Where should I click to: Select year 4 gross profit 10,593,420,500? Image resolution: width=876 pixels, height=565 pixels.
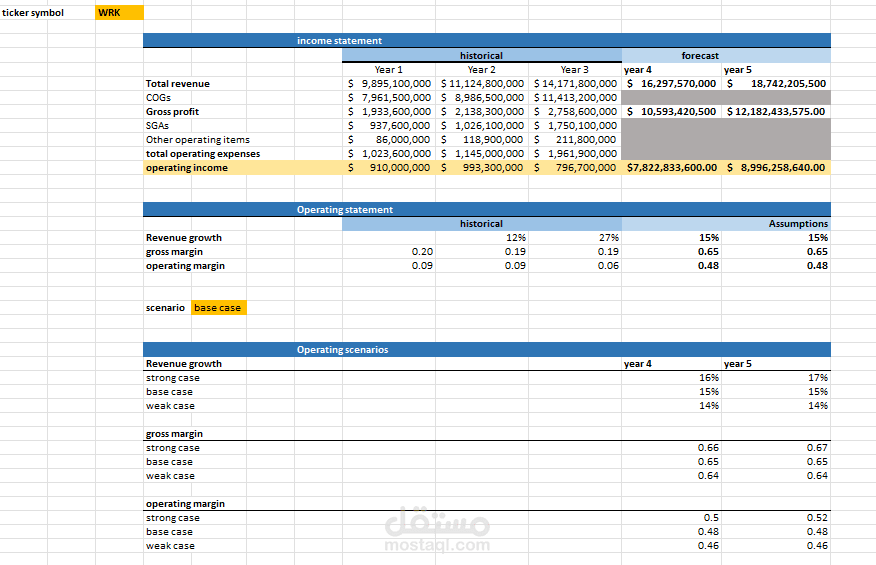[671, 111]
